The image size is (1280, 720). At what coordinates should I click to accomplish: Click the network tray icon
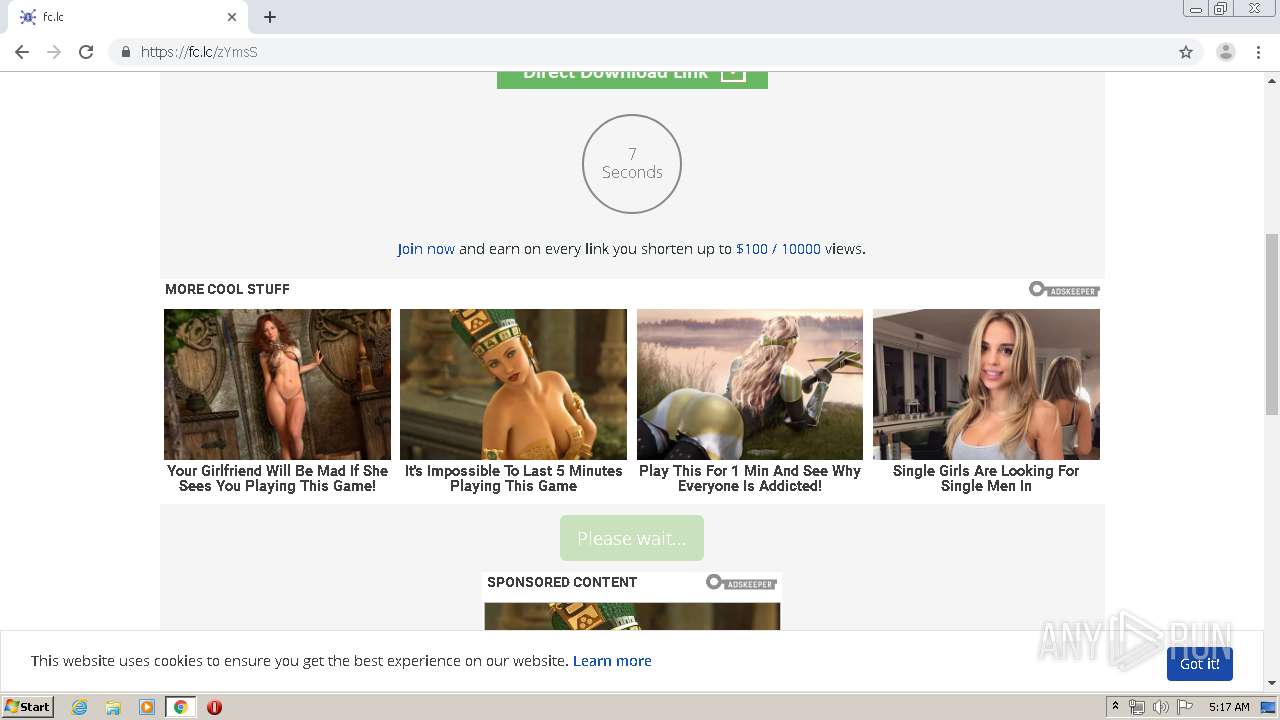[x=1137, y=707]
